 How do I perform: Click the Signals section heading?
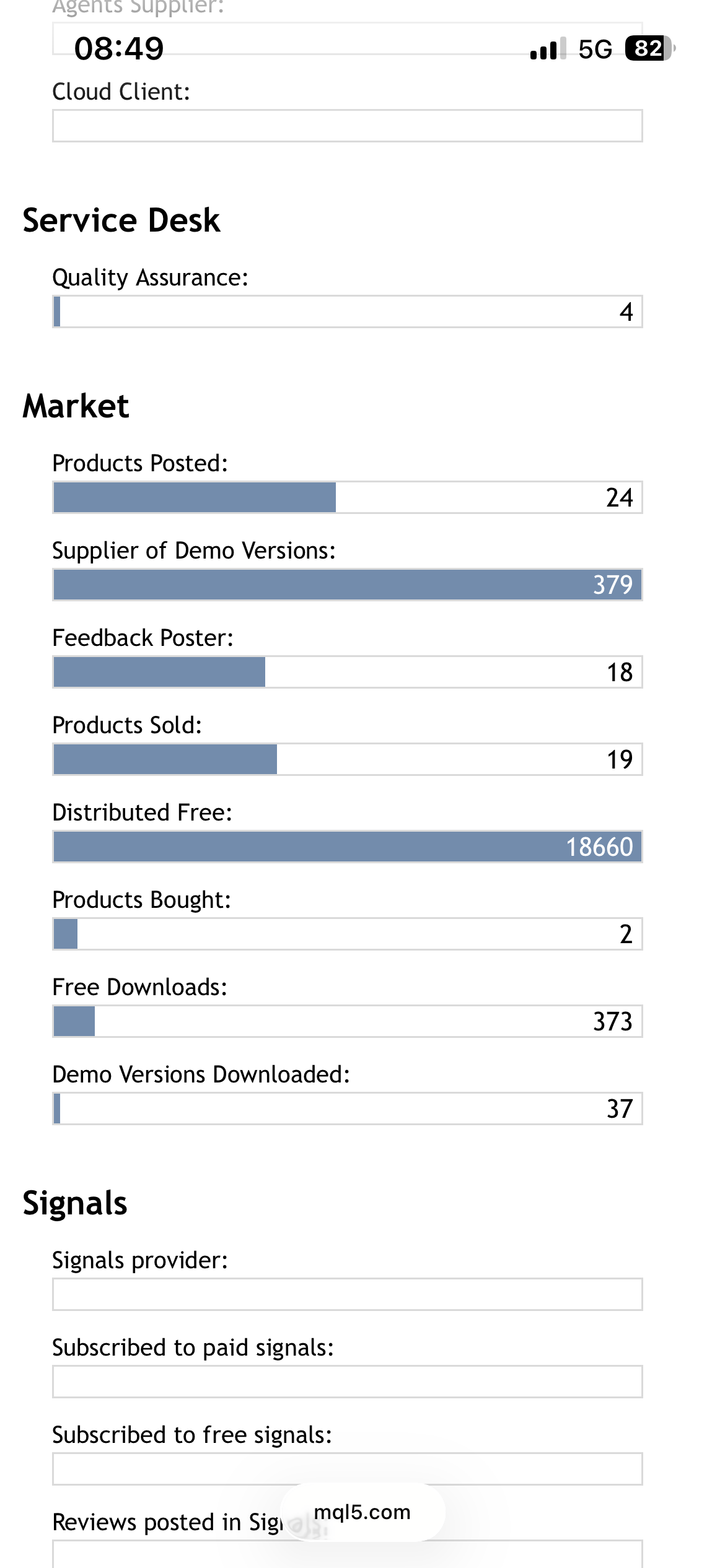75,1203
